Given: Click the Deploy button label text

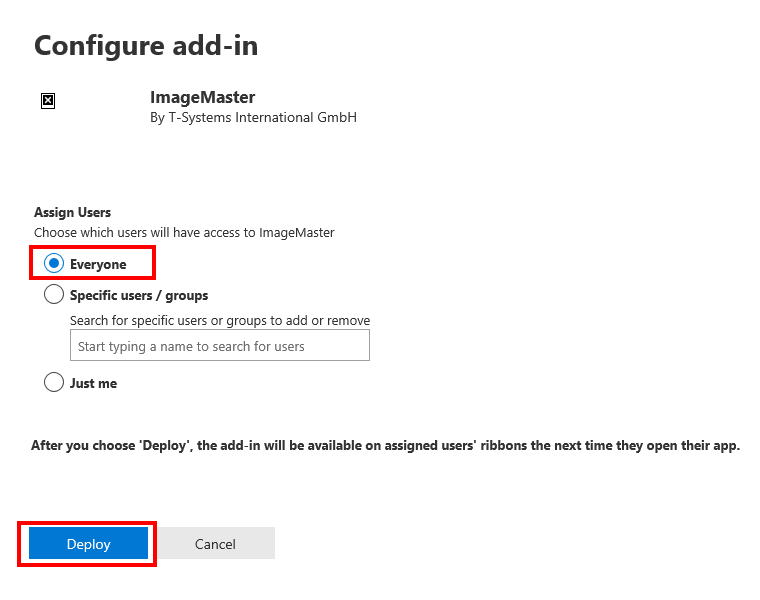Looking at the screenshot, I should click(x=89, y=544).
